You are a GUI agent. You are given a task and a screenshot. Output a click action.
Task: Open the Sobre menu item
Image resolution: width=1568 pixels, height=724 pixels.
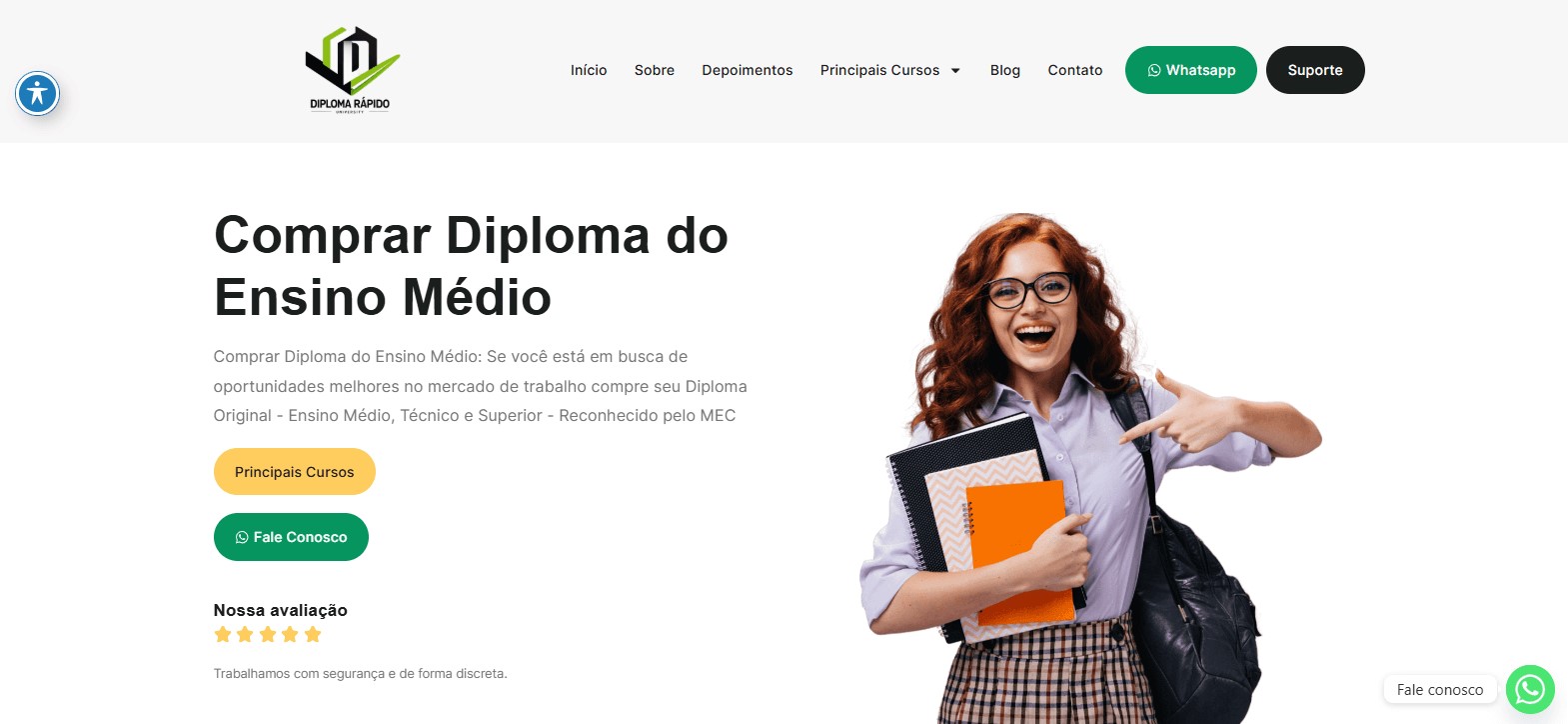click(655, 70)
